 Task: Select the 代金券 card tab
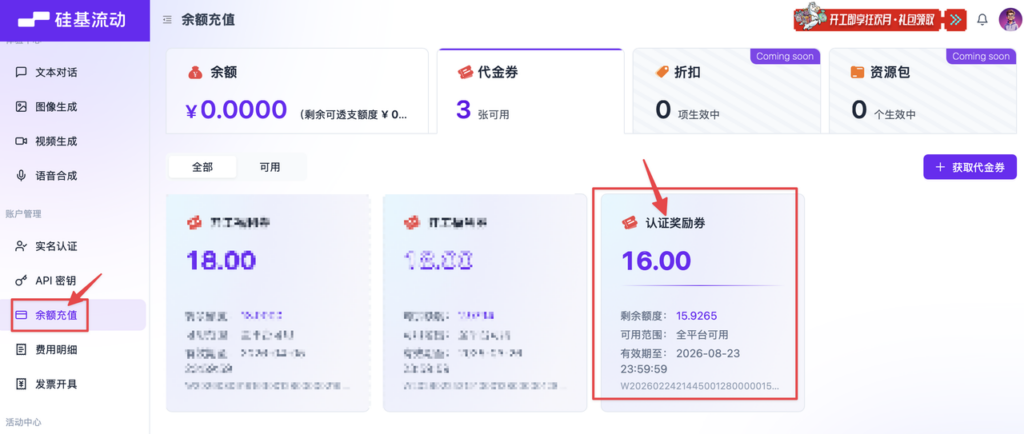(530, 90)
